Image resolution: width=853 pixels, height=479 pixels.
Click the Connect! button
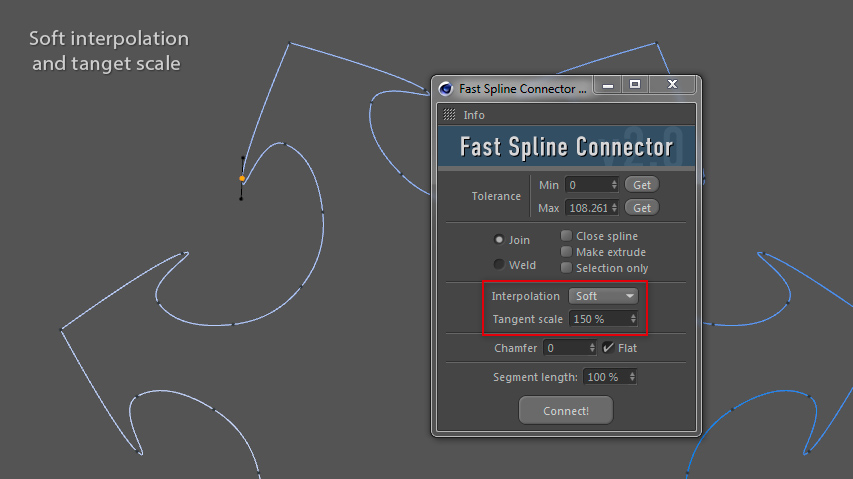tap(566, 410)
